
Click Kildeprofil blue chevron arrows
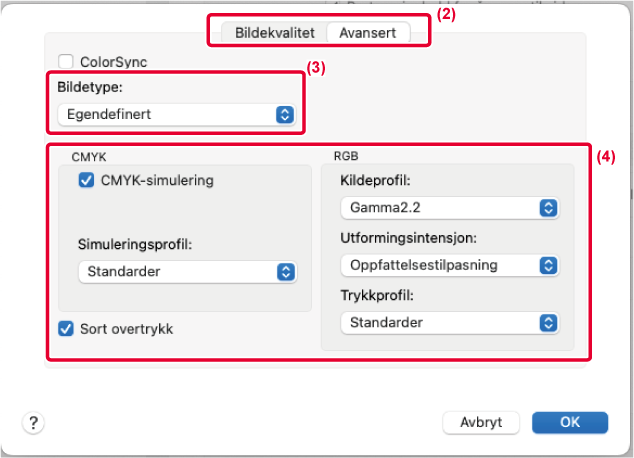pyautogui.click(x=548, y=208)
